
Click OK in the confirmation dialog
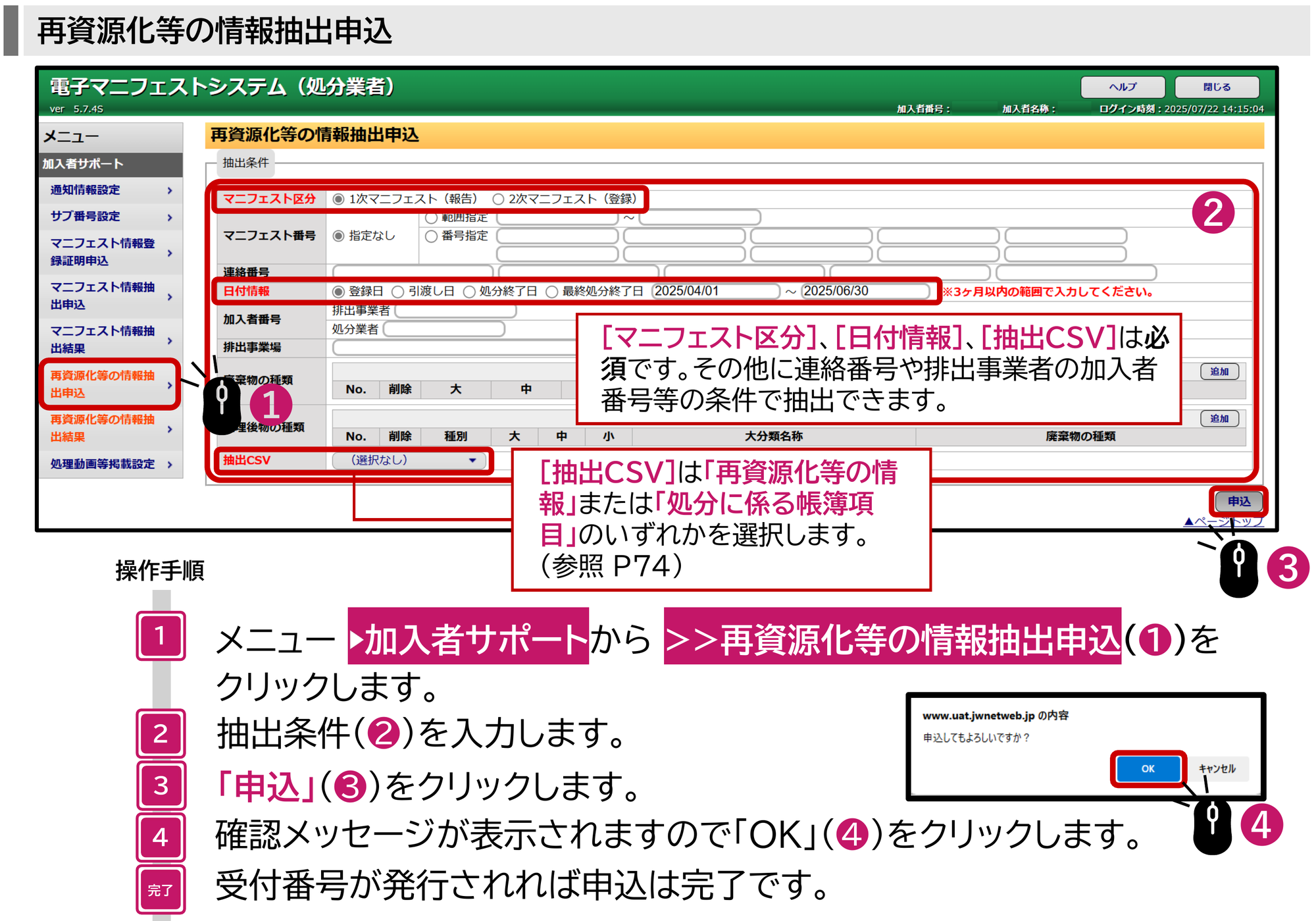pyautogui.click(x=1148, y=768)
